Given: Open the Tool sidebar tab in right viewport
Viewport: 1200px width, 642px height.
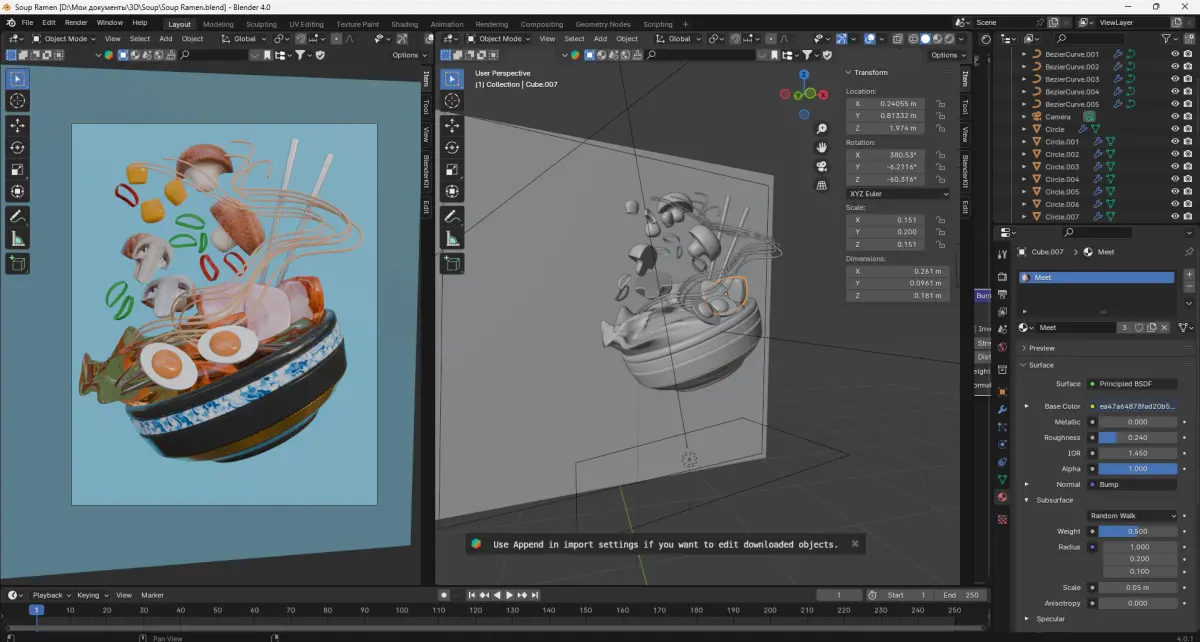Looking at the screenshot, I should point(964,106).
